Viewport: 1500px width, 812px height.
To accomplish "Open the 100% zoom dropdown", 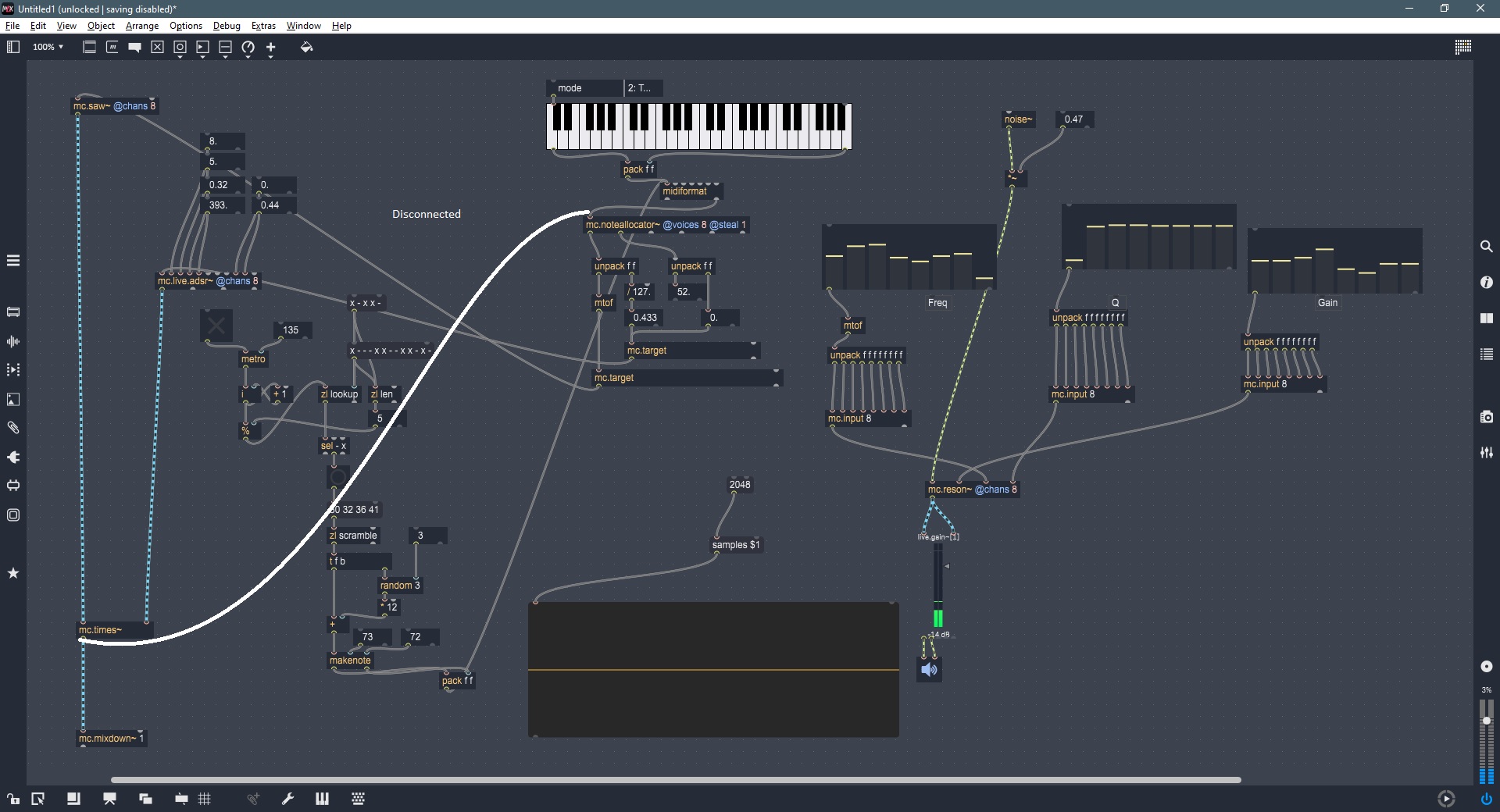I will pos(48,48).
